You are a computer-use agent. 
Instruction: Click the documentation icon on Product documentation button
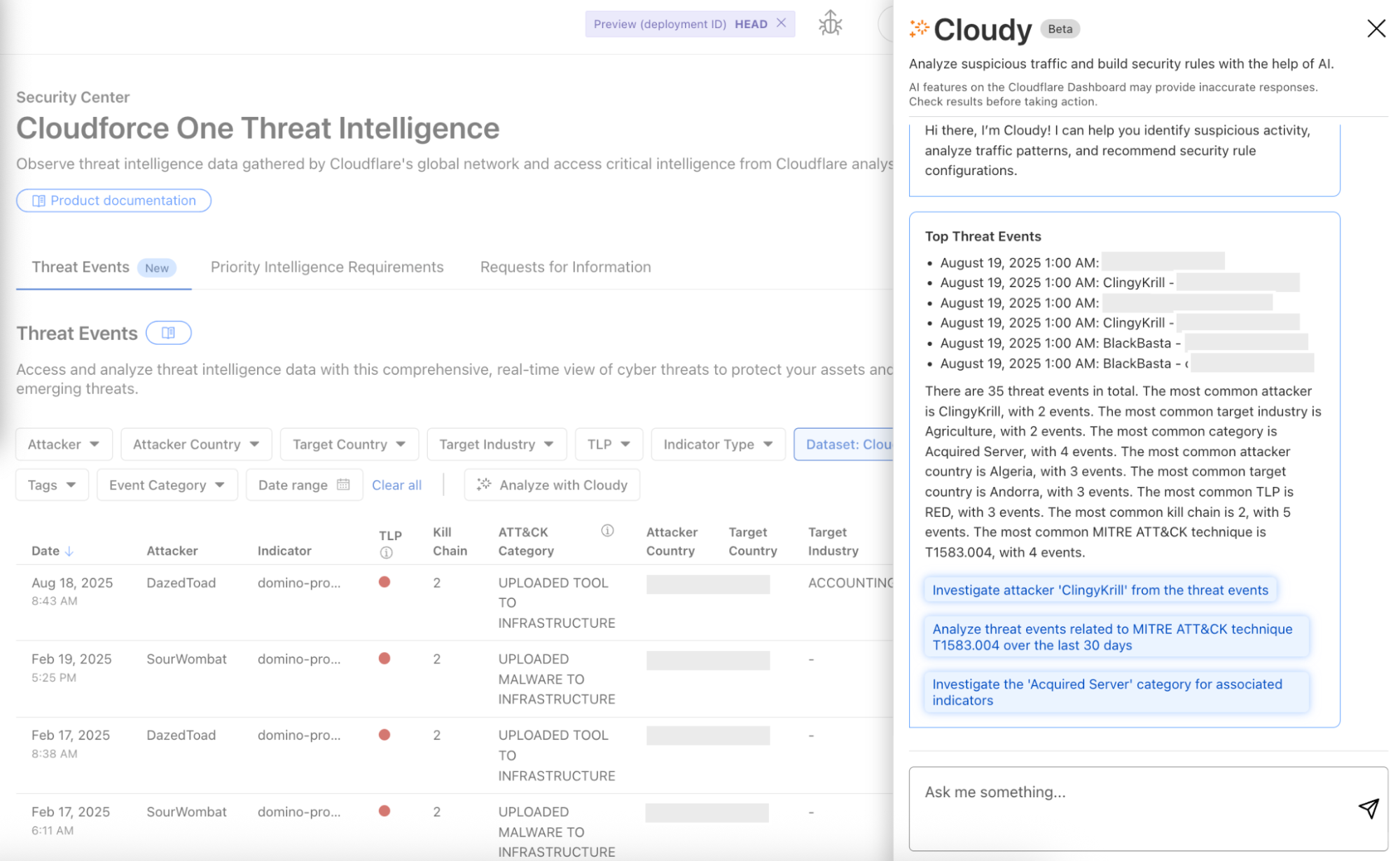[40, 200]
